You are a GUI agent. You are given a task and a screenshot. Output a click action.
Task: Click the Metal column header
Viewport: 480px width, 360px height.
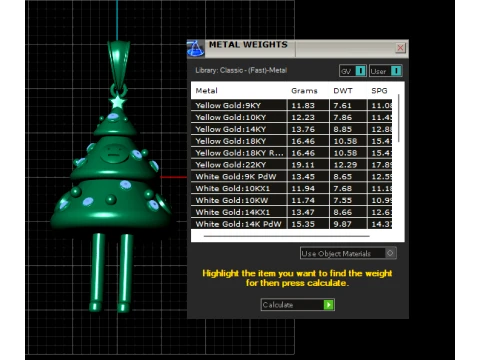206,91
